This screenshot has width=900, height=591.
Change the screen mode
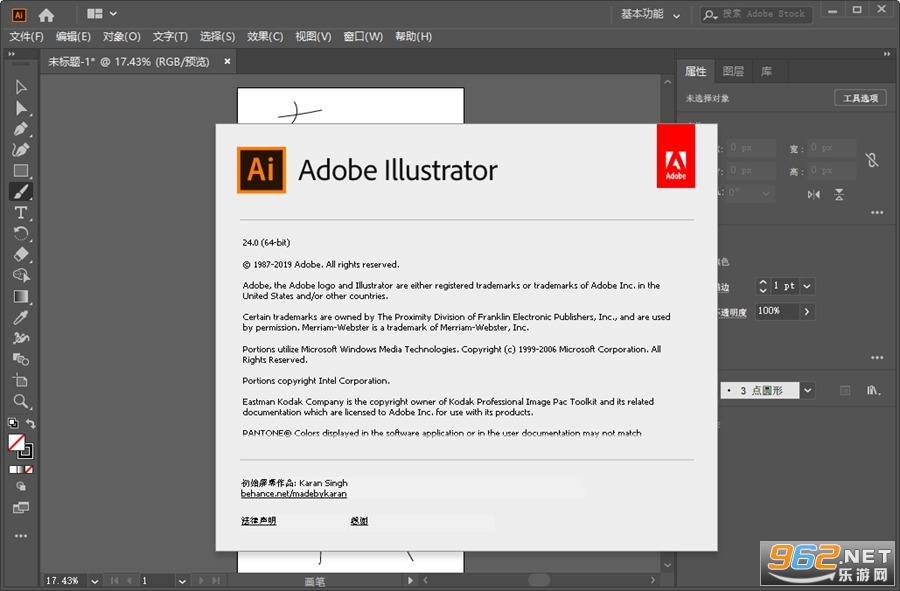pos(21,508)
